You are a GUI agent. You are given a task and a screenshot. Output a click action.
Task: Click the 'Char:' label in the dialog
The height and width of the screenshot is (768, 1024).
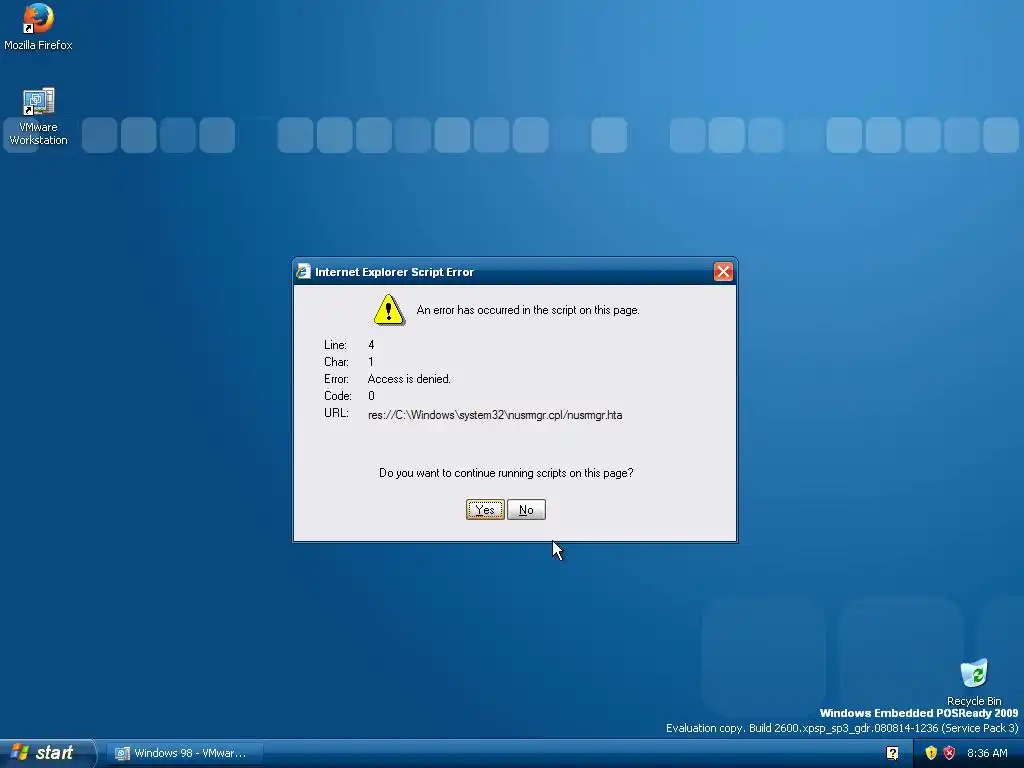pyautogui.click(x=336, y=362)
